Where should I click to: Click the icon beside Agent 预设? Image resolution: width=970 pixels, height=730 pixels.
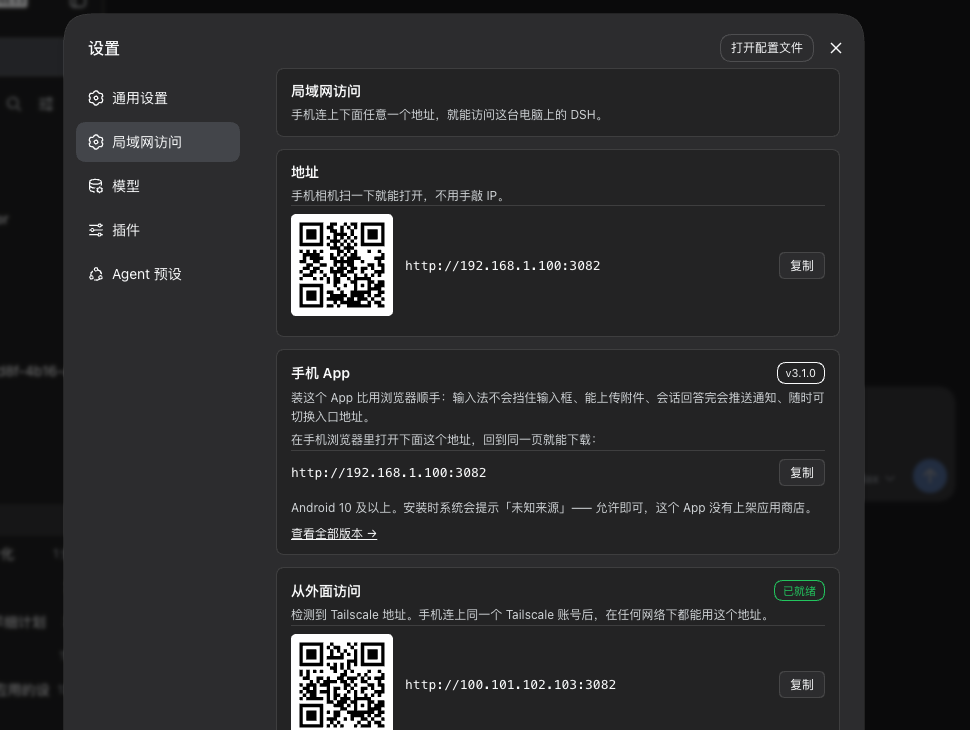coord(96,274)
